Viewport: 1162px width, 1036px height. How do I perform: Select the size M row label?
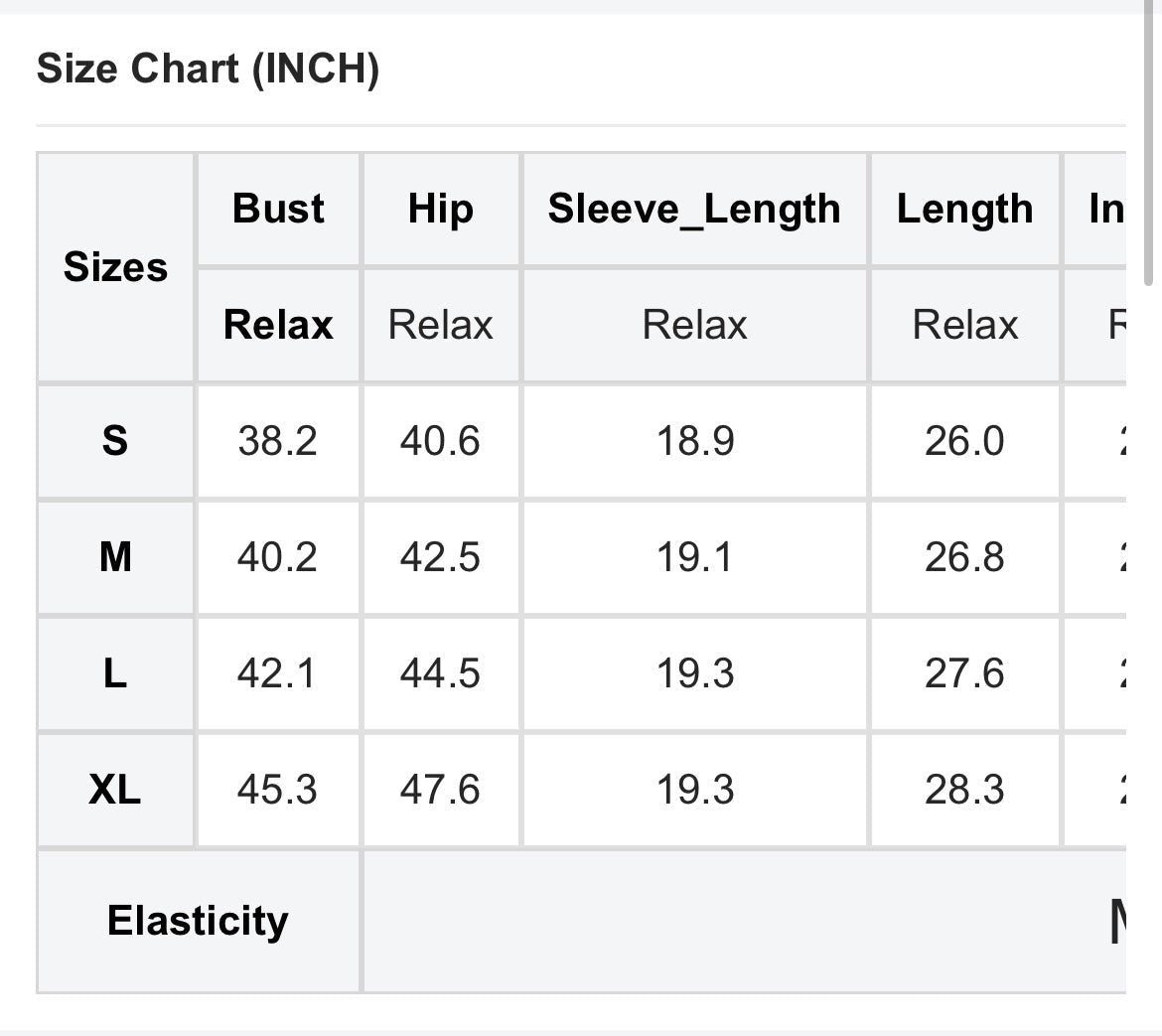[115, 557]
